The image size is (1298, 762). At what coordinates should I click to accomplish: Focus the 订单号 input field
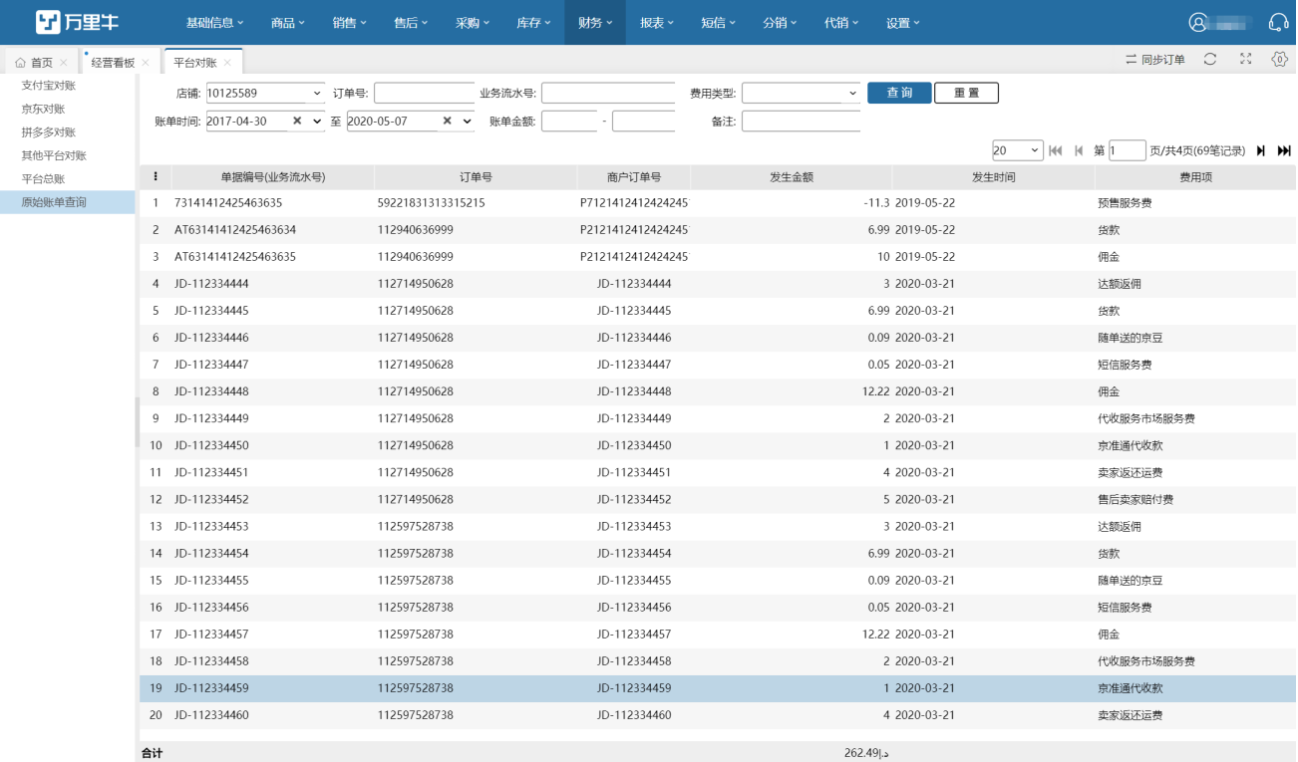coord(424,93)
